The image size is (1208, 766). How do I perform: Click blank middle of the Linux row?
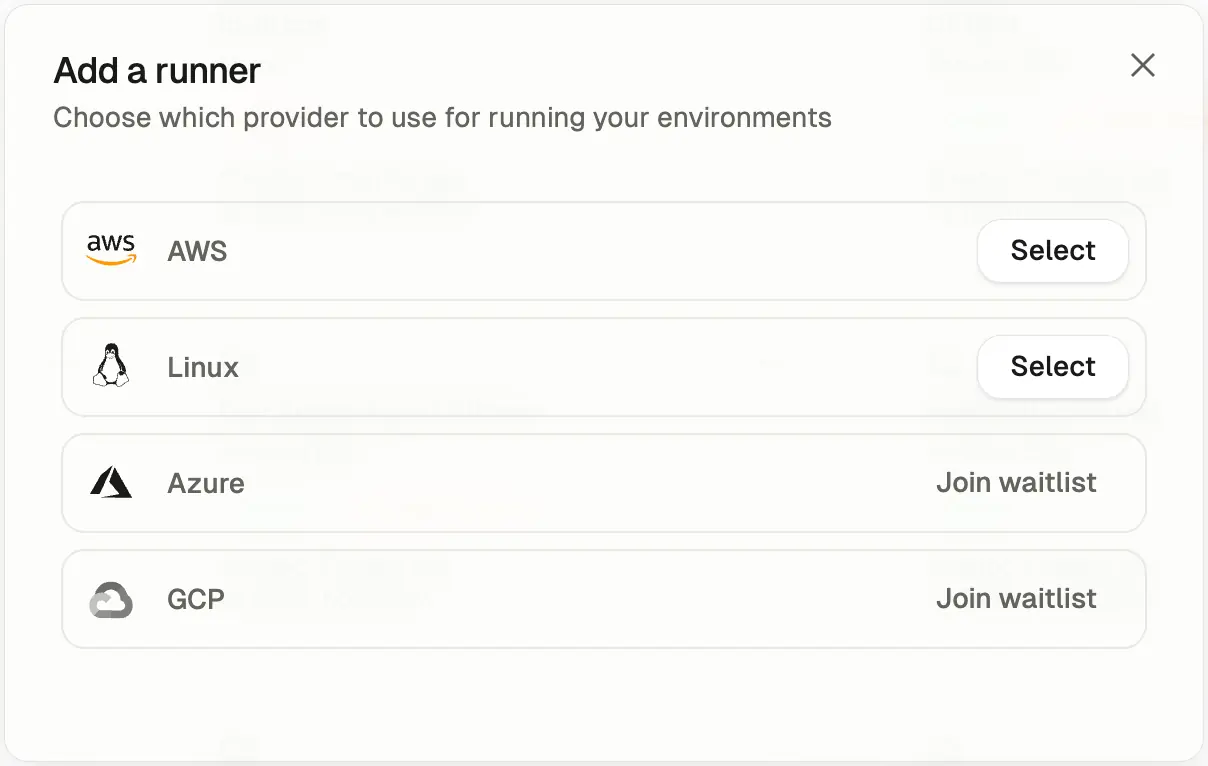(600, 367)
